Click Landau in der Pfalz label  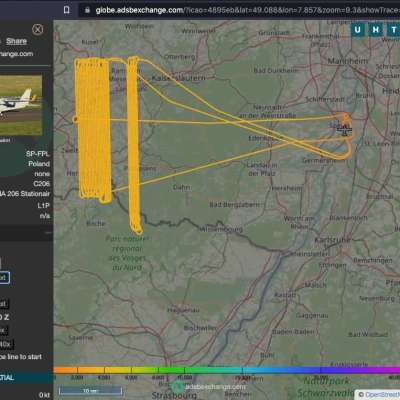point(262,169)
